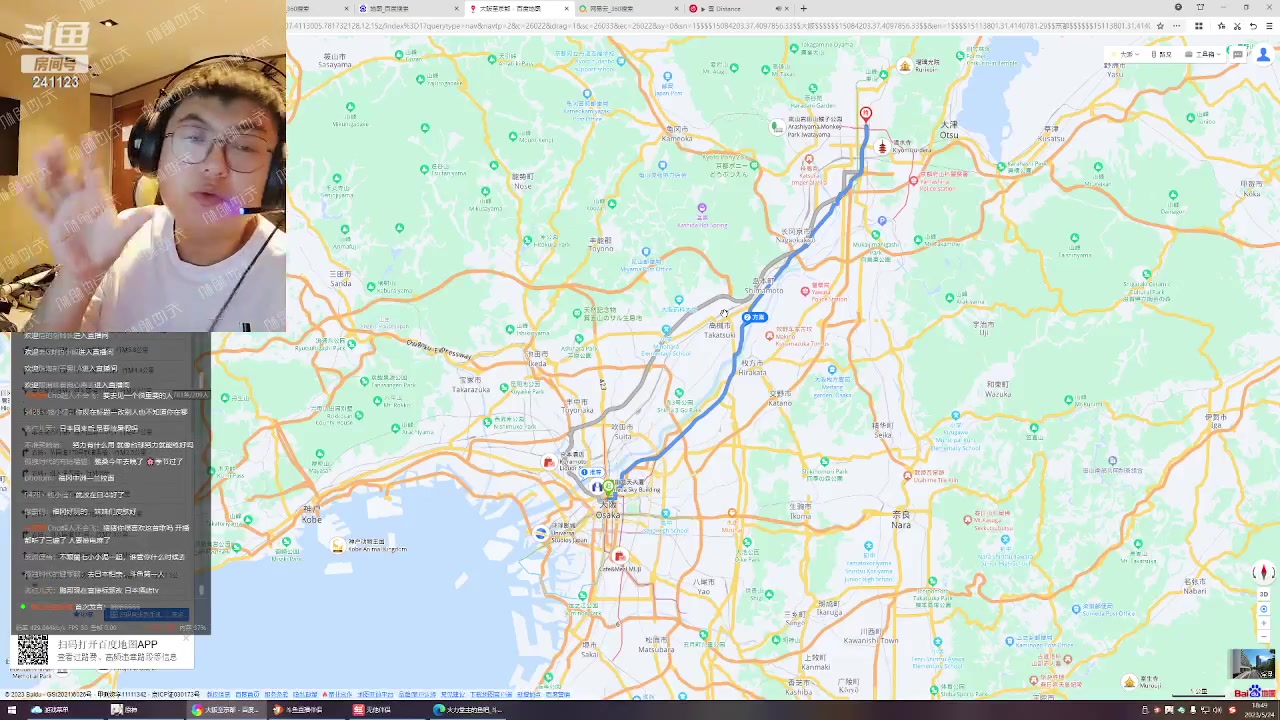Image resolution: width=1280 pixels, height=720 pixels.
Task: Click the Baidu Maps app QR code
Action: (33, 651)
